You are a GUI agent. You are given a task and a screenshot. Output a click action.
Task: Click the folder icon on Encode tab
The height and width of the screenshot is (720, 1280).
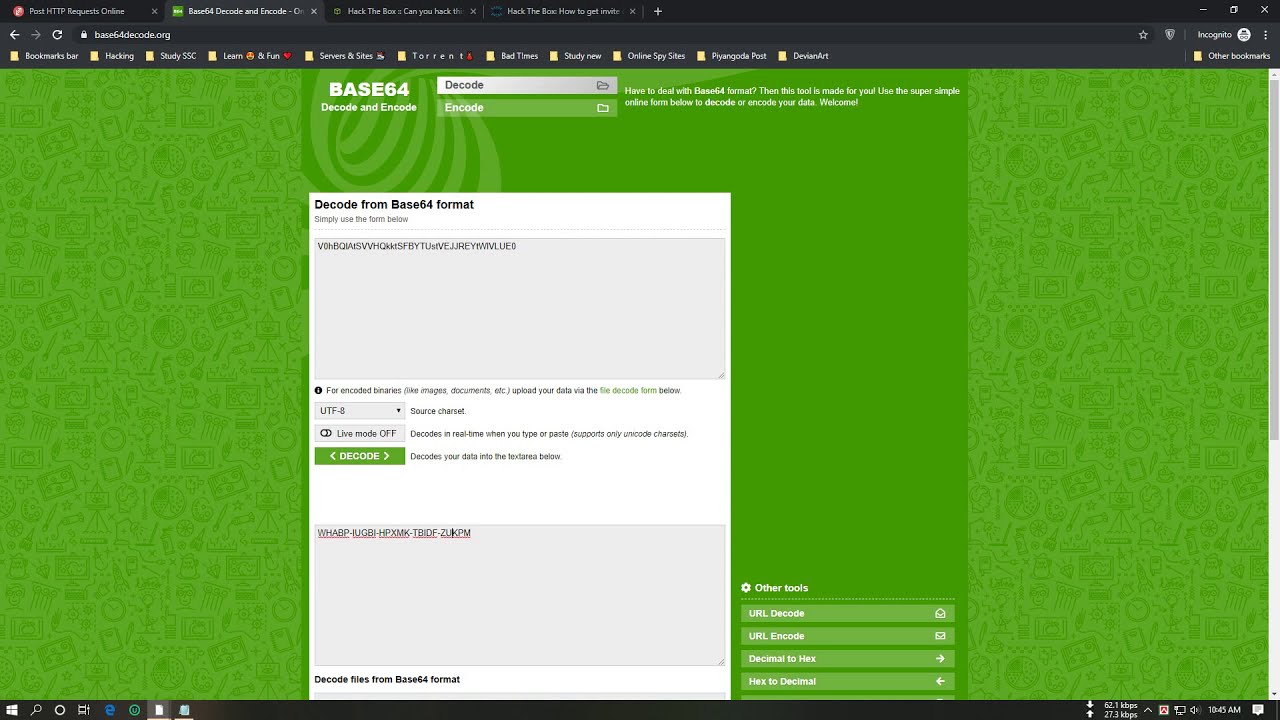tap(602, 108)
